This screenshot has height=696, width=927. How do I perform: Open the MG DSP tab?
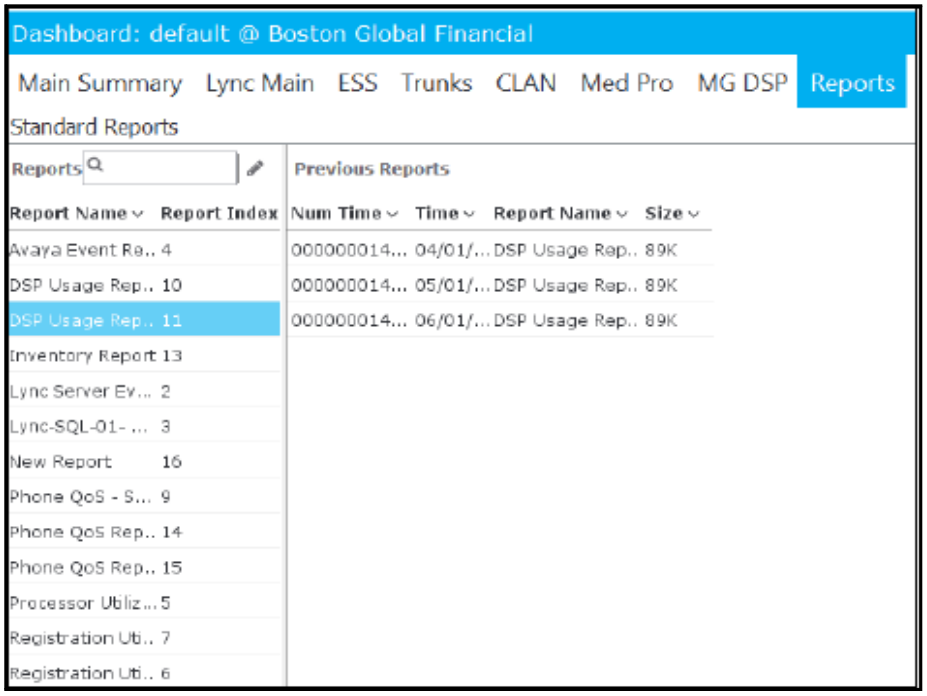(x=742, y=83)
